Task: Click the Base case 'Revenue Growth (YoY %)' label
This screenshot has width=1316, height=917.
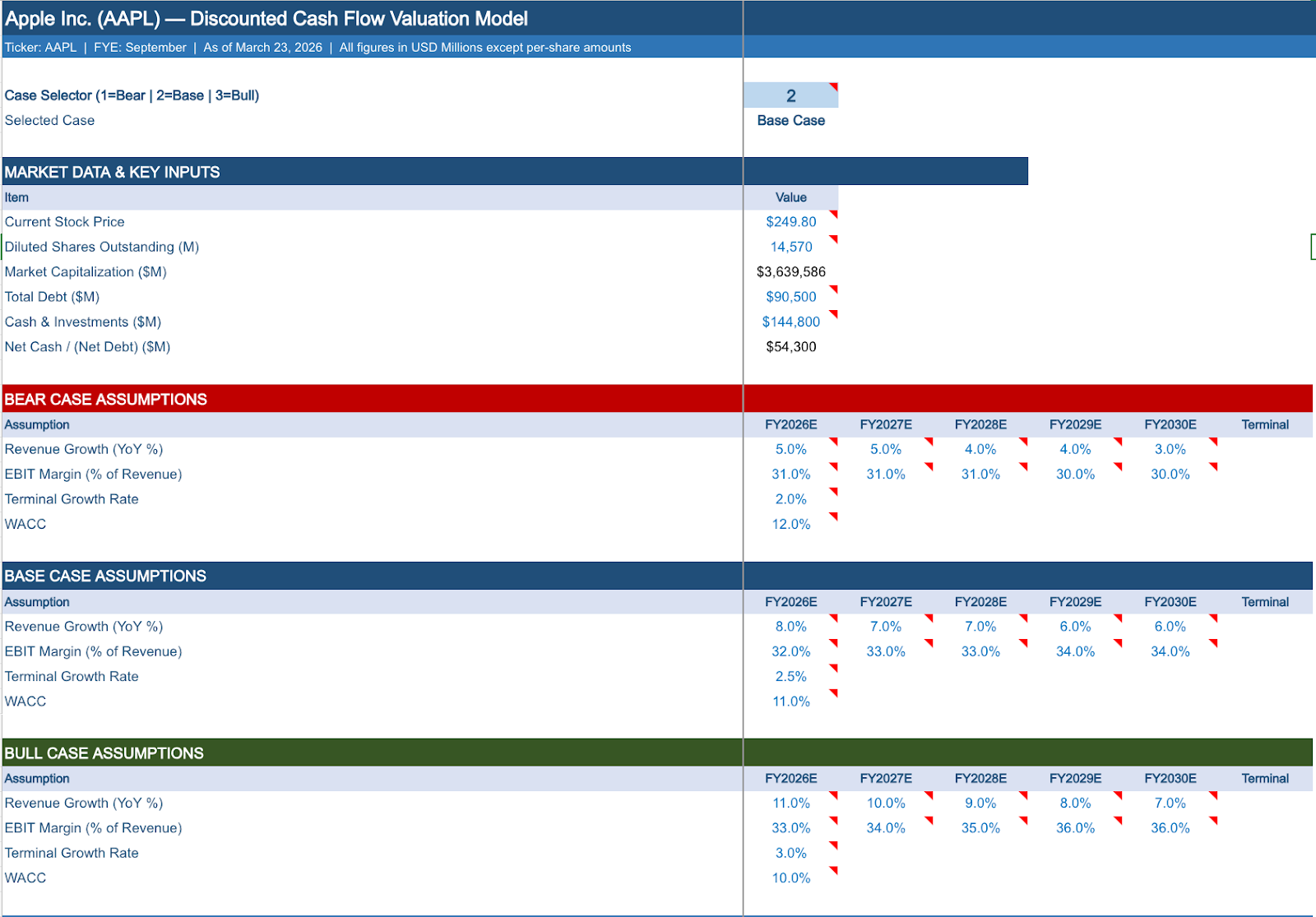Action: pos(84,627)
